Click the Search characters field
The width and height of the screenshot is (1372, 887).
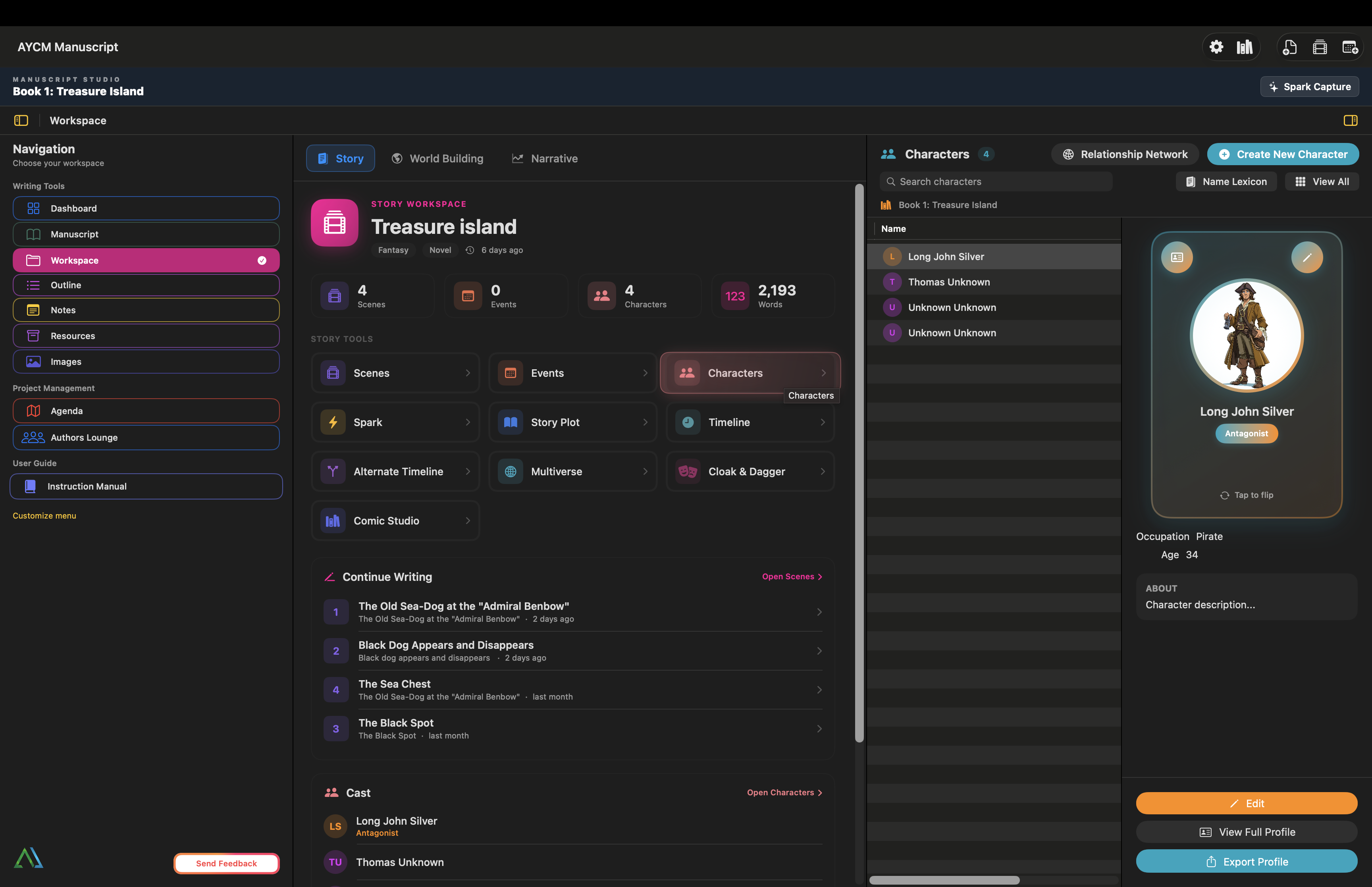tap(996, 181)
